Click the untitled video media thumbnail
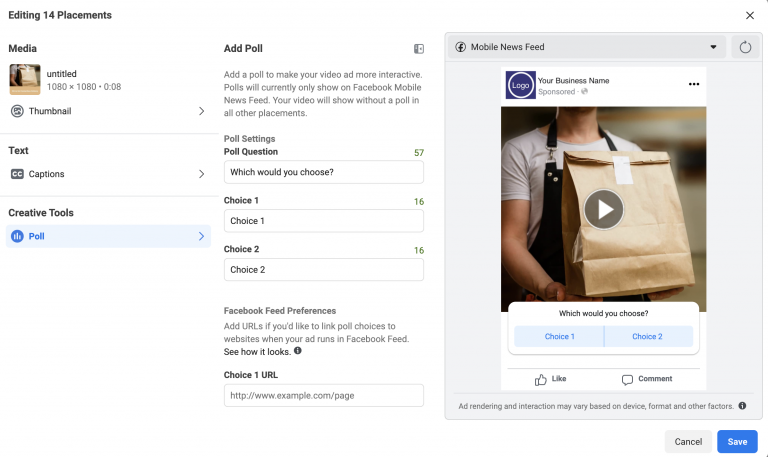The height and width of the screenshot is (457, 768). (25, 79)
